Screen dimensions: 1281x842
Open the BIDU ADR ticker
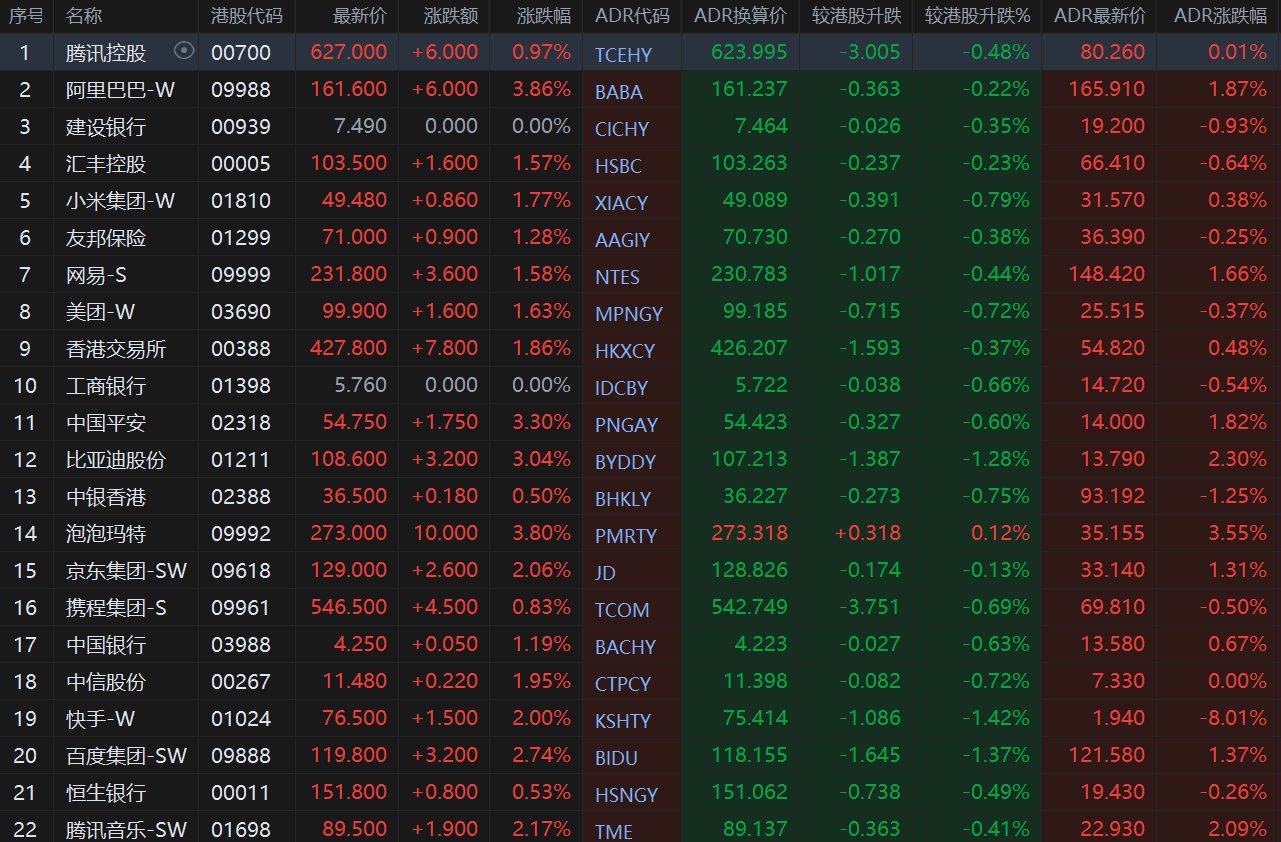pos(616,758)
